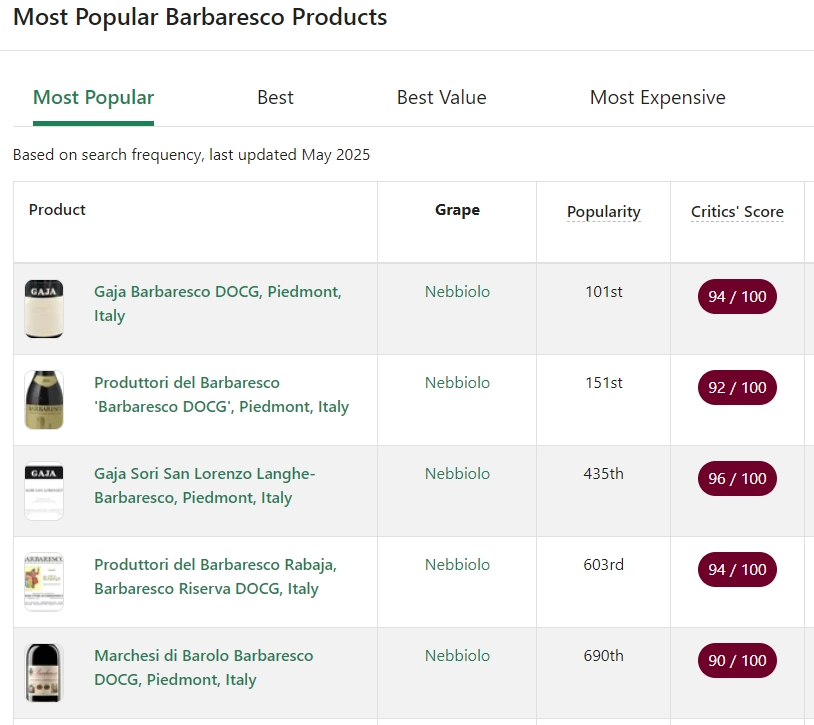Click Nebbiolo link in Marchesi di Barolo row
Viewport: 814px width, 725px height.
(x=457, y=656)
